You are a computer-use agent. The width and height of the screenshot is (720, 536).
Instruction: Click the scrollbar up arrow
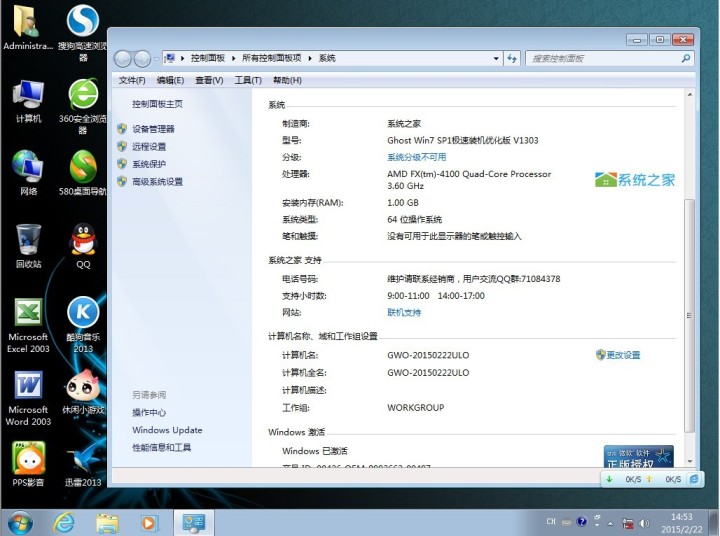(x=690, y=94)
